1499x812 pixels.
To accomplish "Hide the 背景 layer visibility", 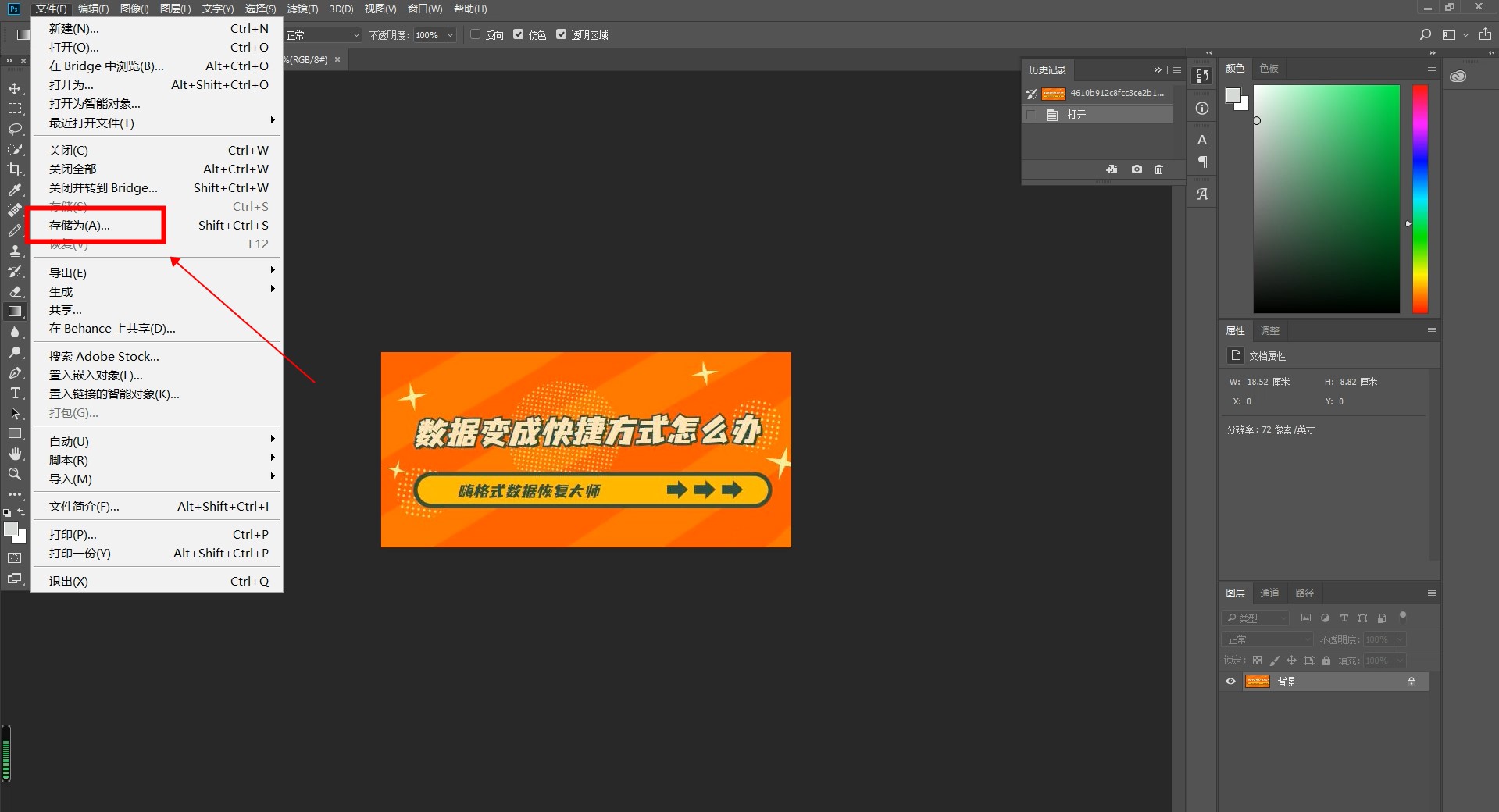I will pyautogui.click(x=1231, y=682).
